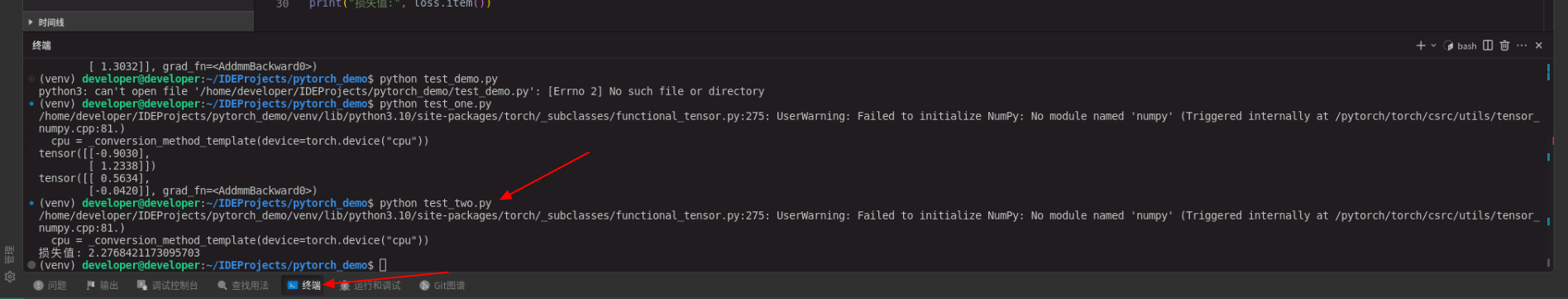1568x299 pixels.
Task: Open settings gear in sidebar
Action: pos(10,277)
